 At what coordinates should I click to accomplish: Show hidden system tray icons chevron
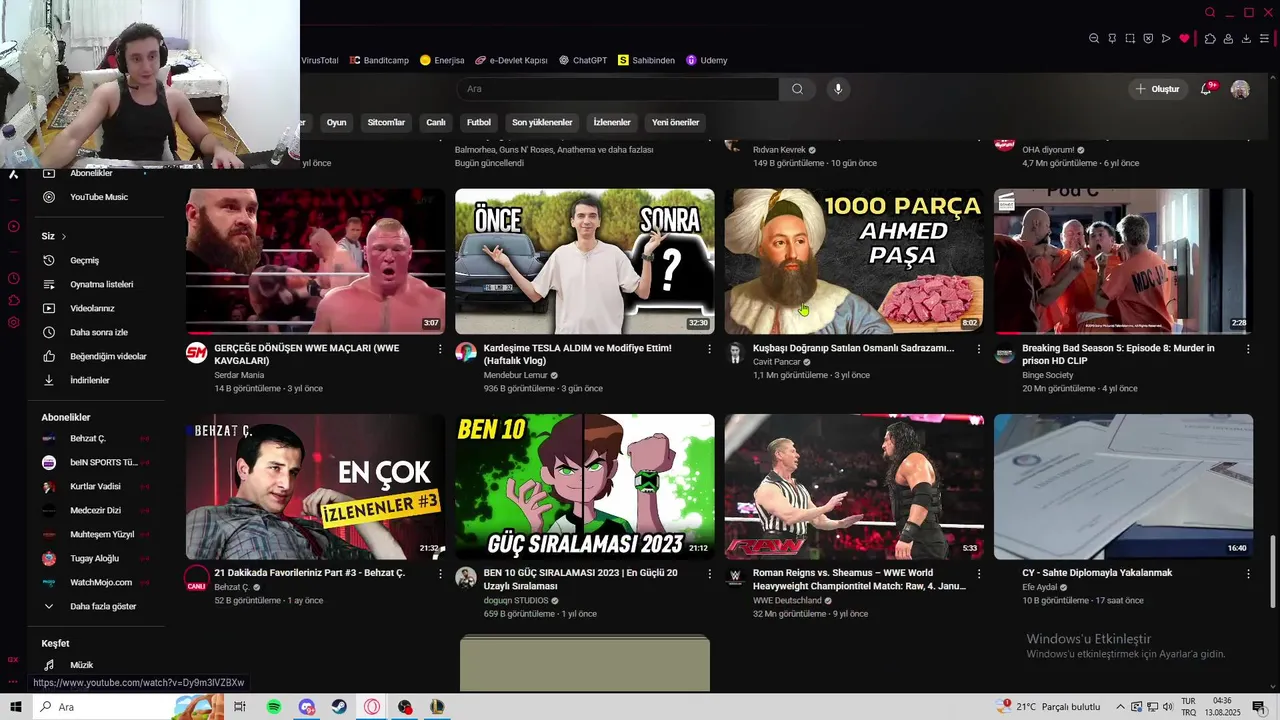[1120, 707]
